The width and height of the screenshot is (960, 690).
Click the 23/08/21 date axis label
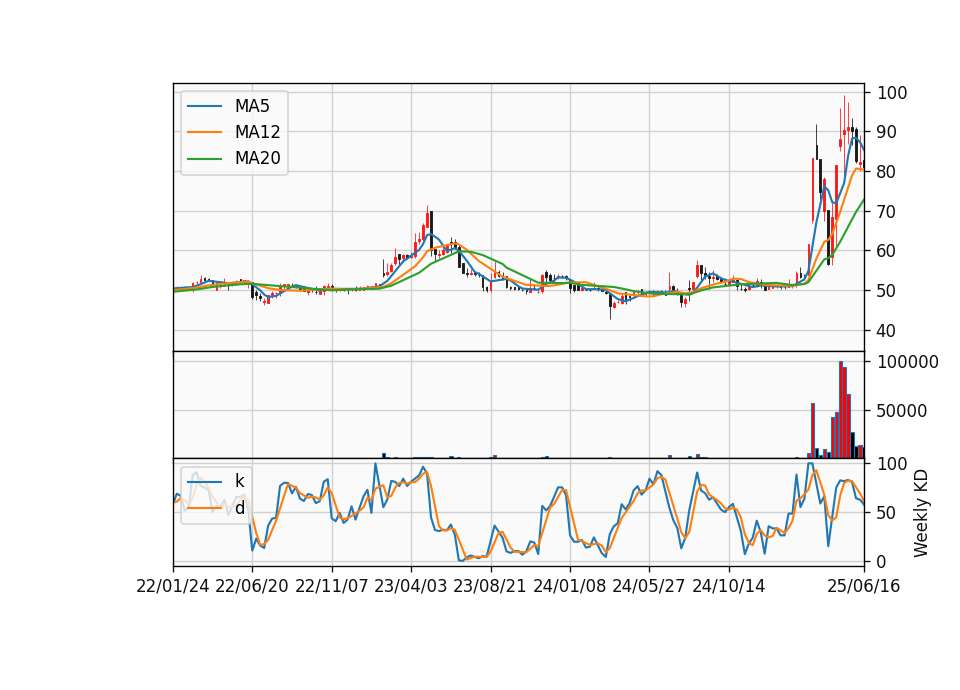point(490,587)
